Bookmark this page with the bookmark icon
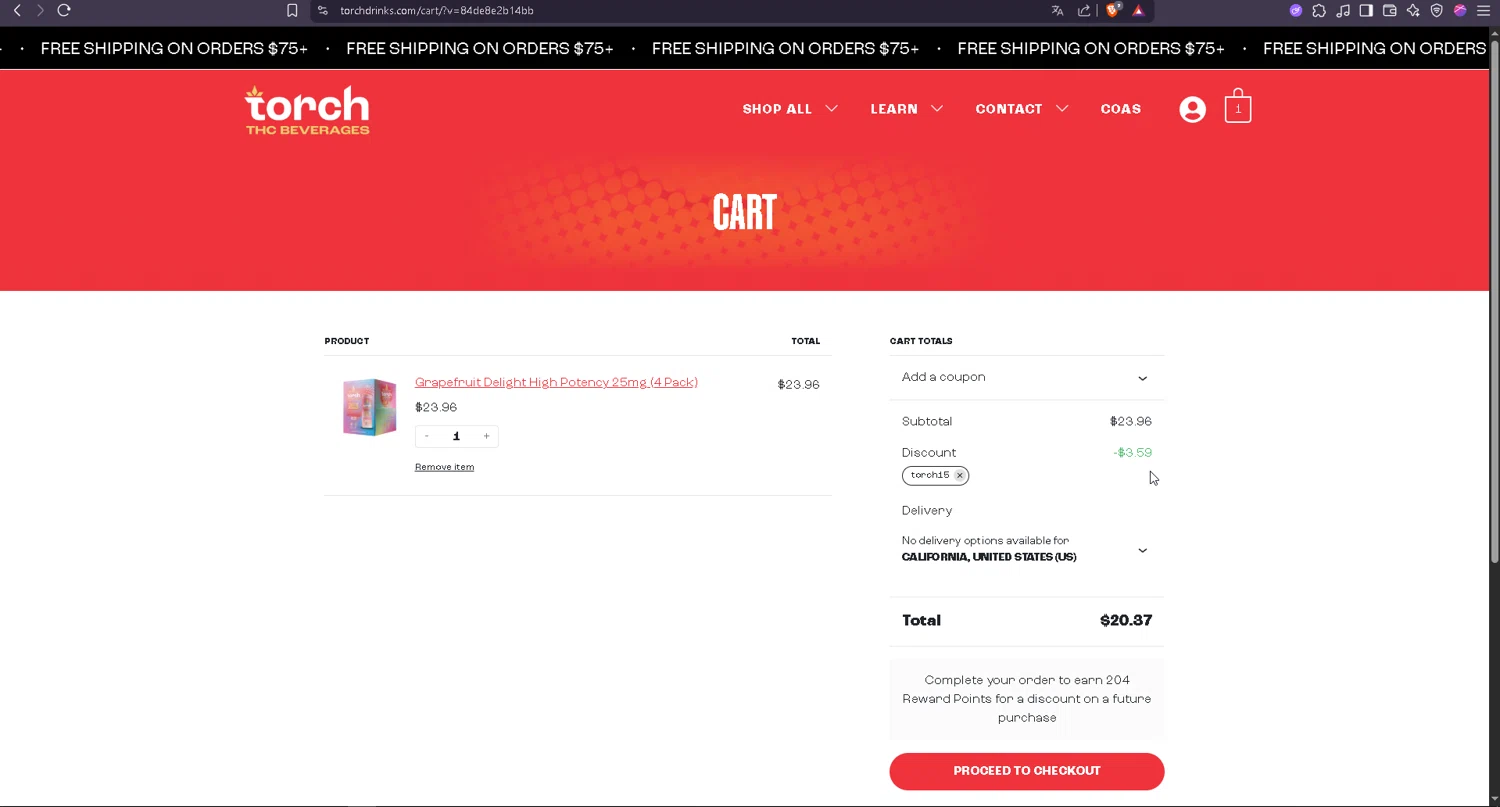The height and width of the screenshot is (807, 1500). tap(292, 11)
